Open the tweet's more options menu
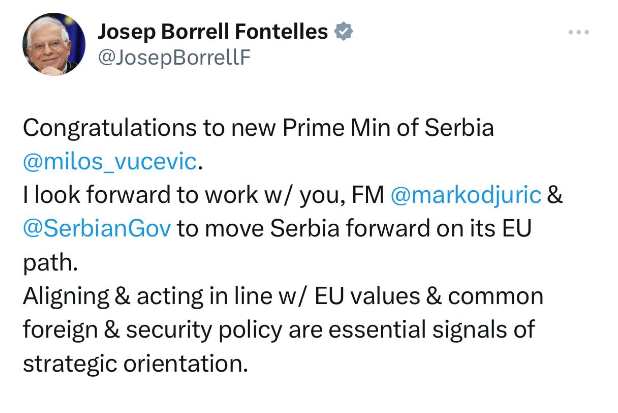Screen dimensions: 618x413 pos(579,32)
